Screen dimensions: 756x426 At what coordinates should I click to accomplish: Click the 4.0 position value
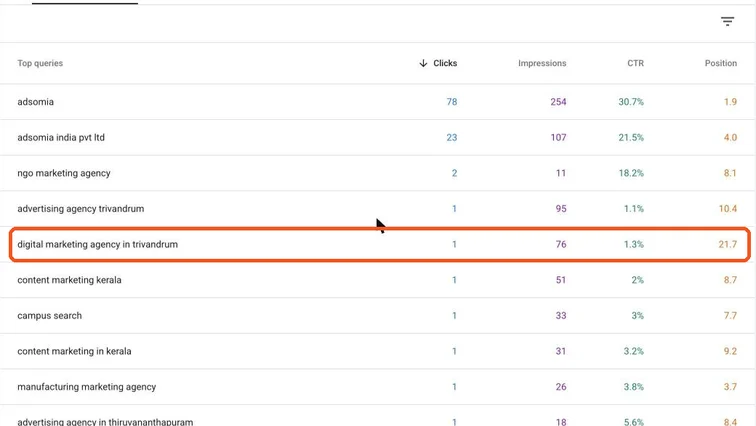click(730, 137)
